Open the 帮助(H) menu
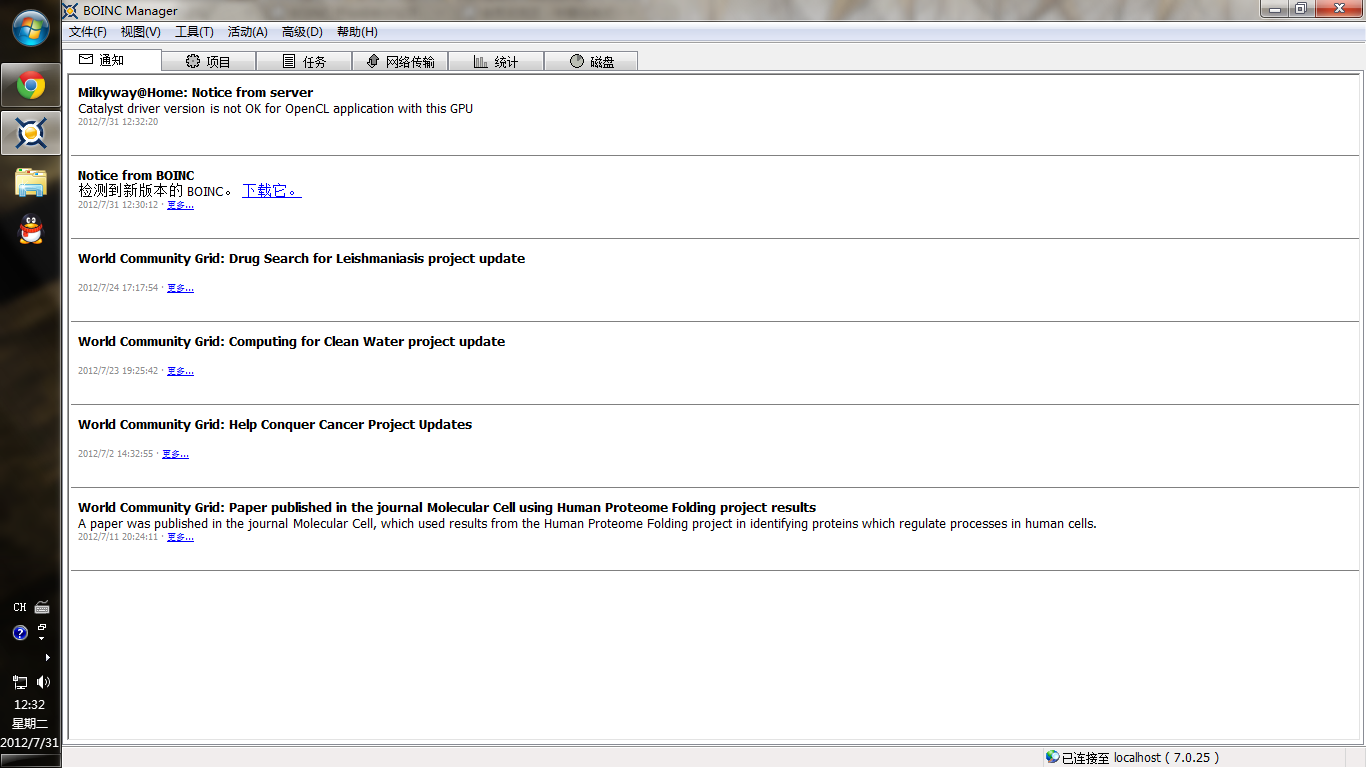The image size is (1366, 768). (357, 32)
